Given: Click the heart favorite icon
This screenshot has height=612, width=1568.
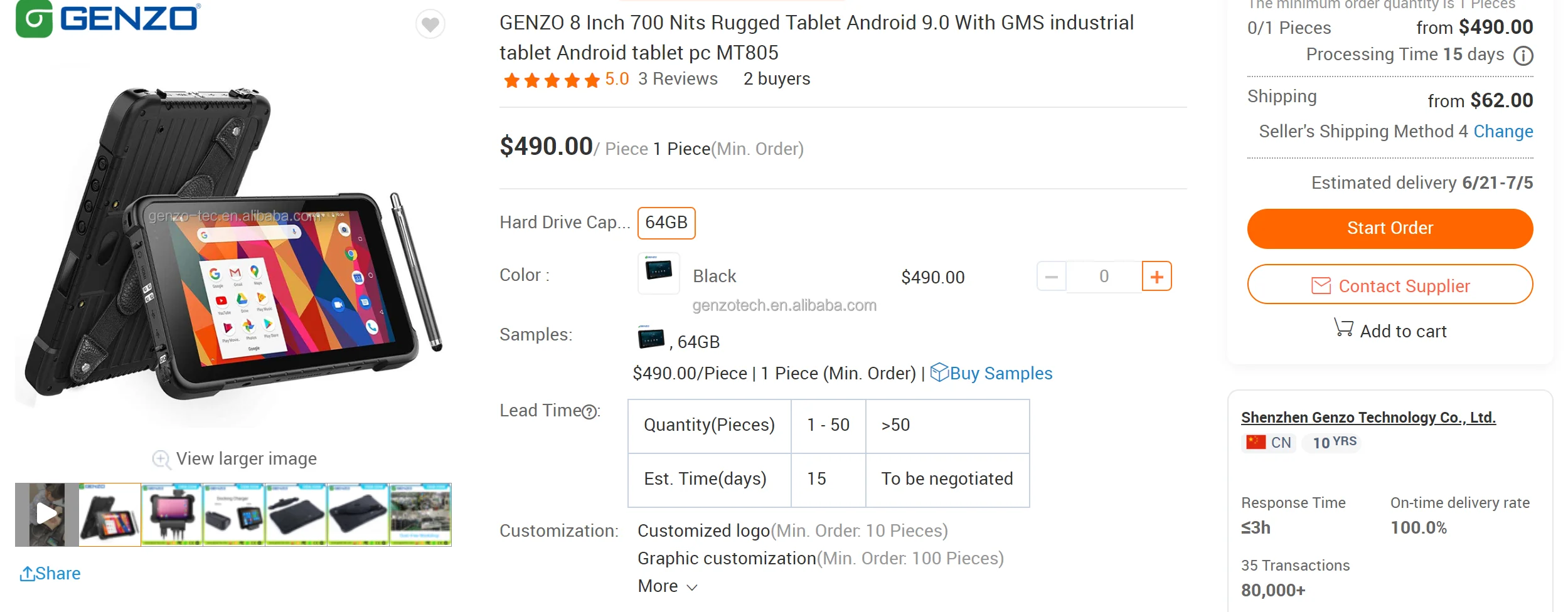Looking at the screenshot, I should [x=430, y=24].
